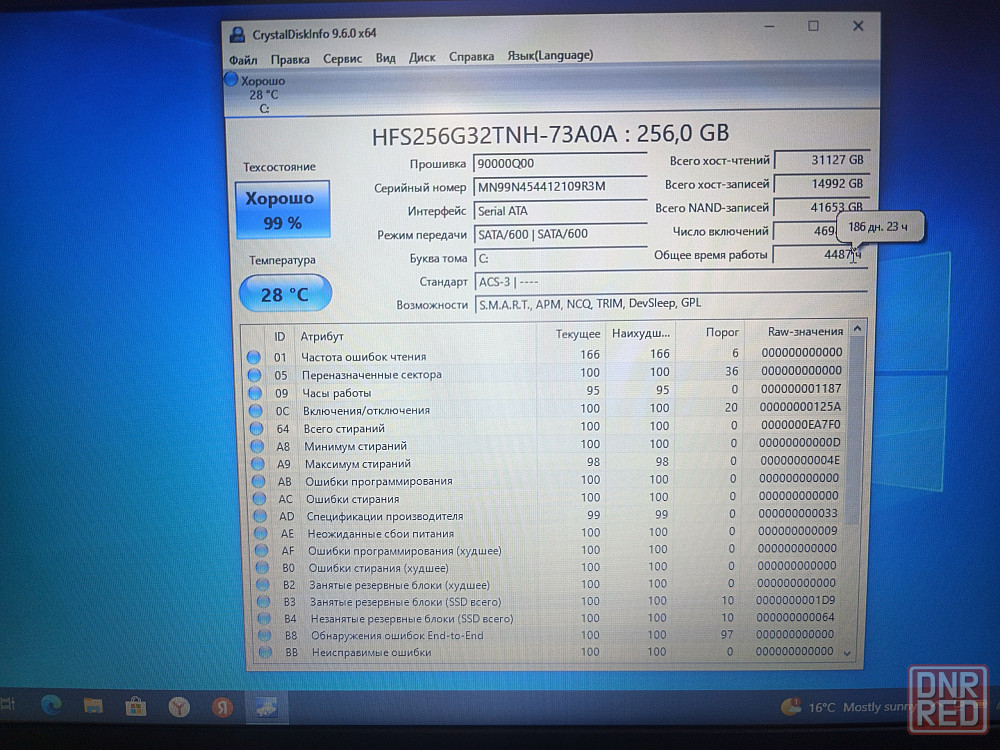Click status circle for Занятые резервные блоки (худшее)
The height and width of the screenshot is (750, 1000).
point(262,585)
